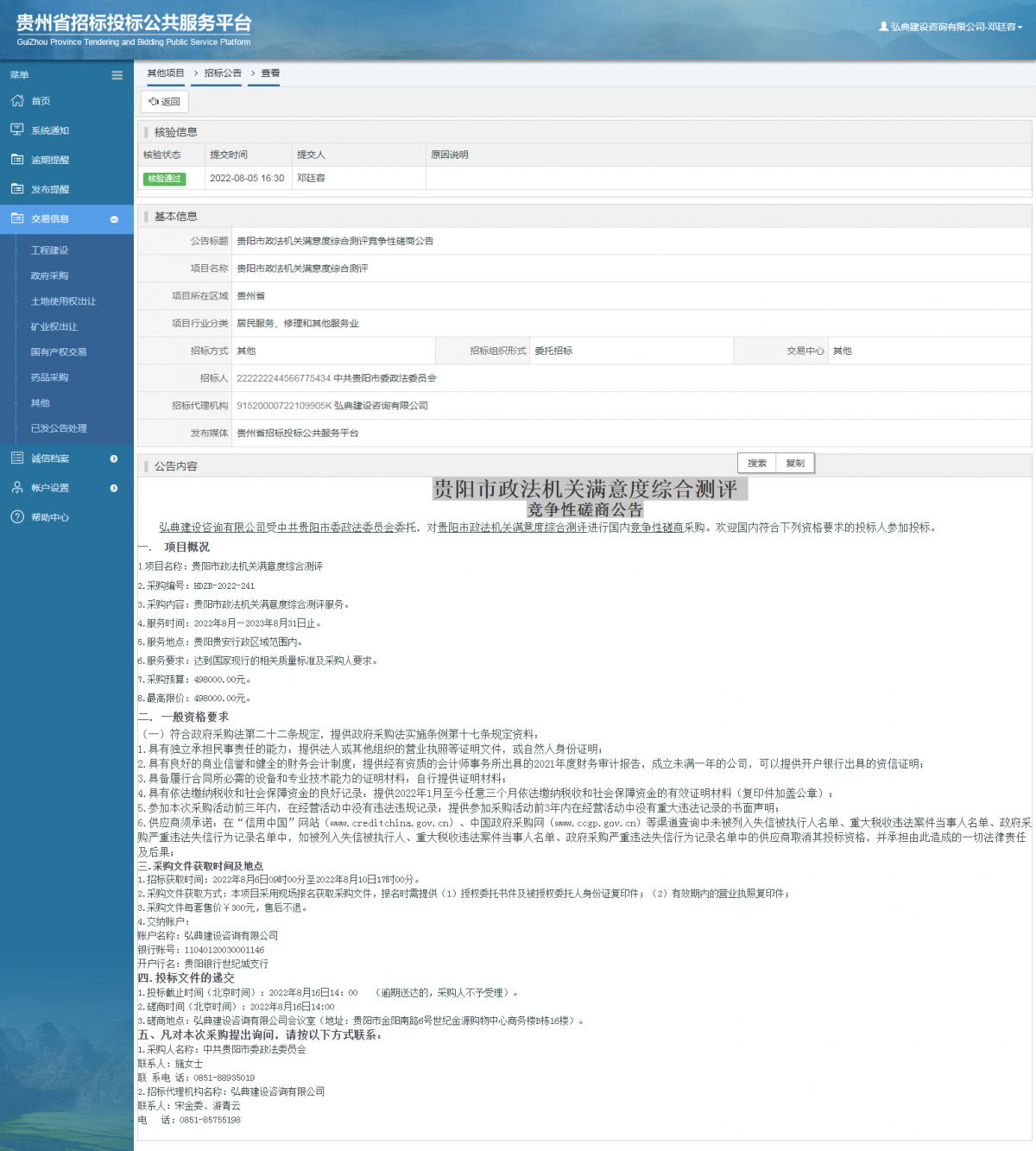Screen dimensions: 1036x1151
Task: Open 帮助中心 in sidebar
Action: coord(50,517)
